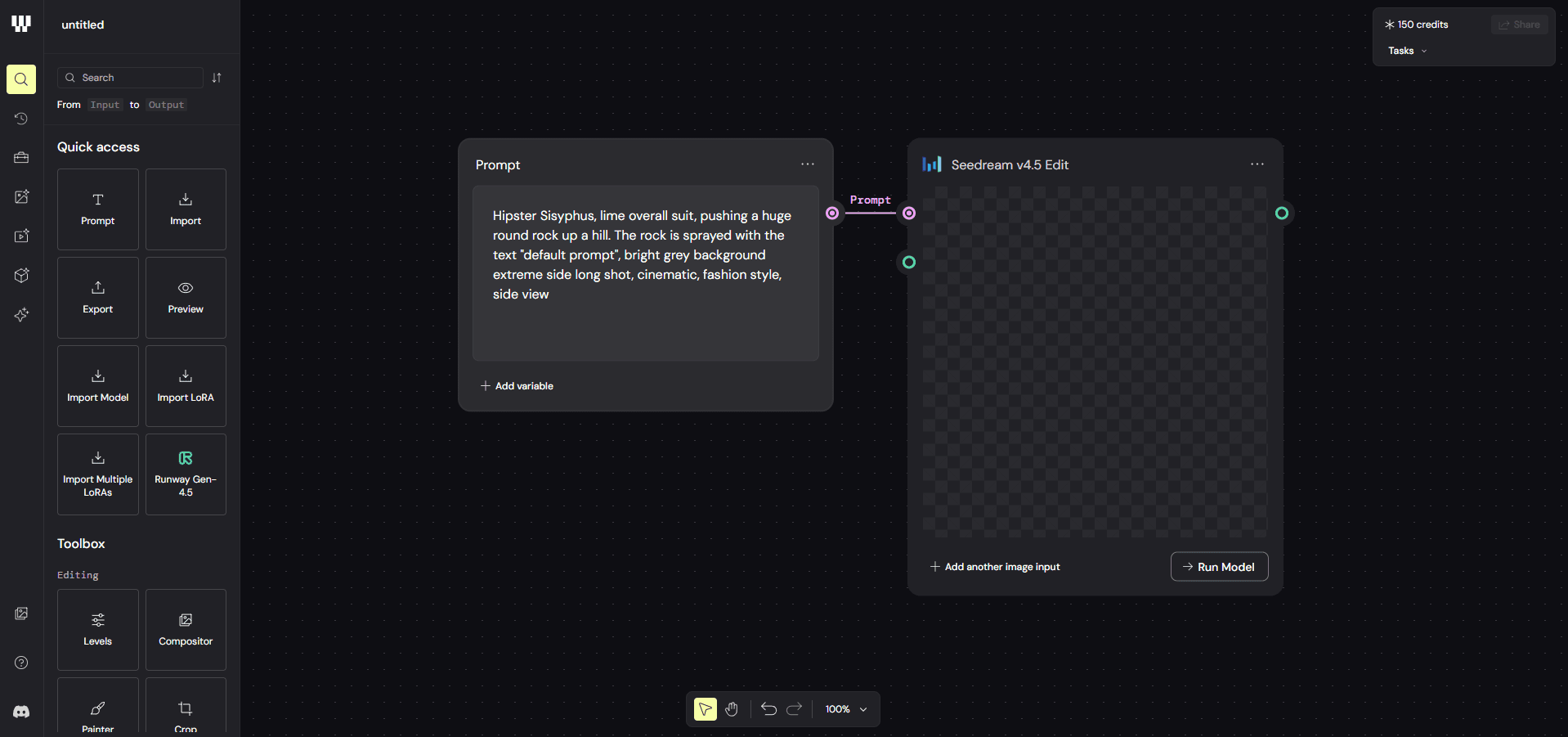Toggle the sort order icon beside Search
Screen dimensions: 1568x737
pos(217,78)
